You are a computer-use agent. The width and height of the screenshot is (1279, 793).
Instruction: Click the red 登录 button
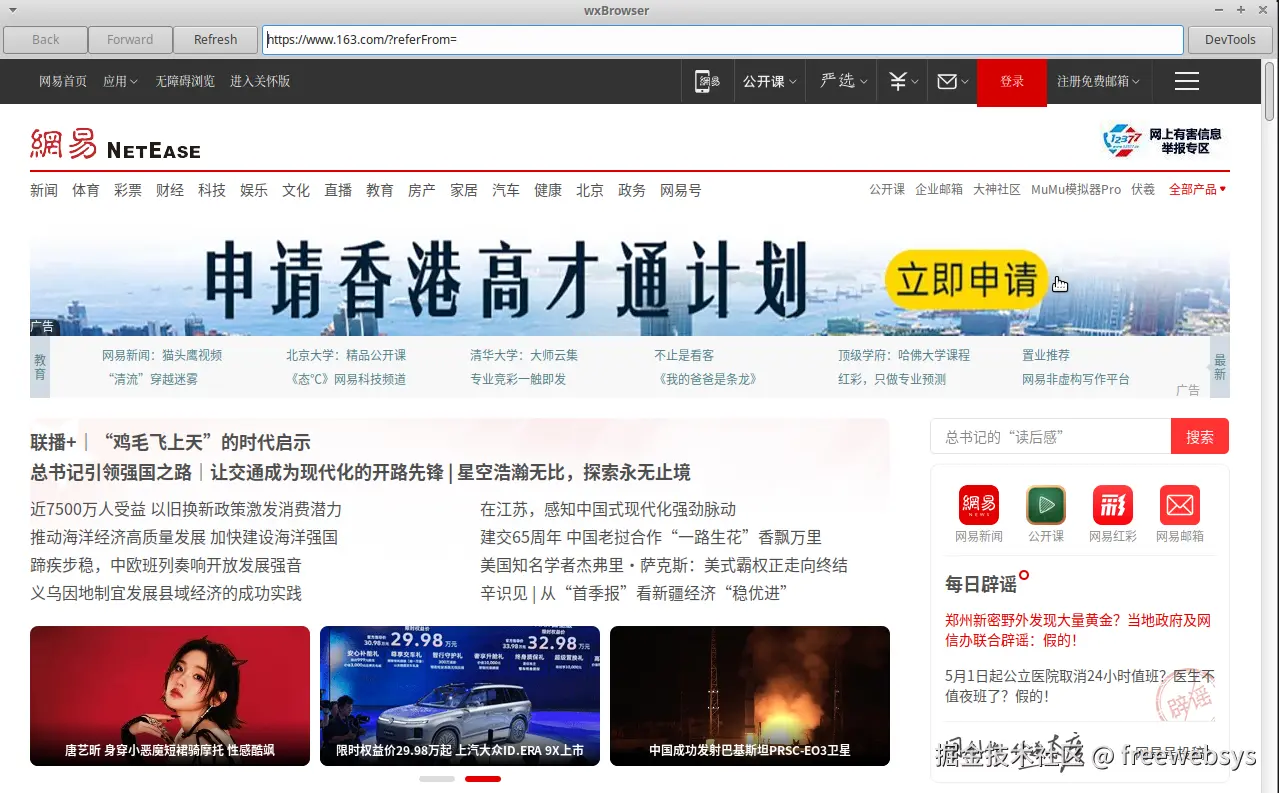coord(1012,82)
